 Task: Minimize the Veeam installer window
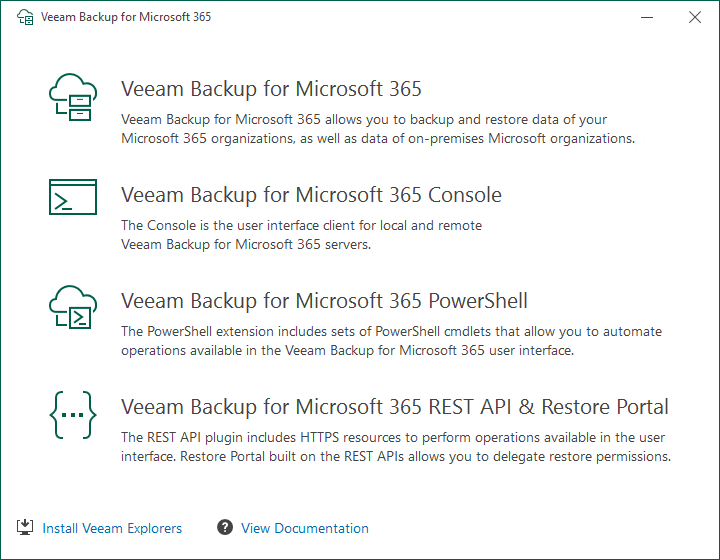pos(647,17)
